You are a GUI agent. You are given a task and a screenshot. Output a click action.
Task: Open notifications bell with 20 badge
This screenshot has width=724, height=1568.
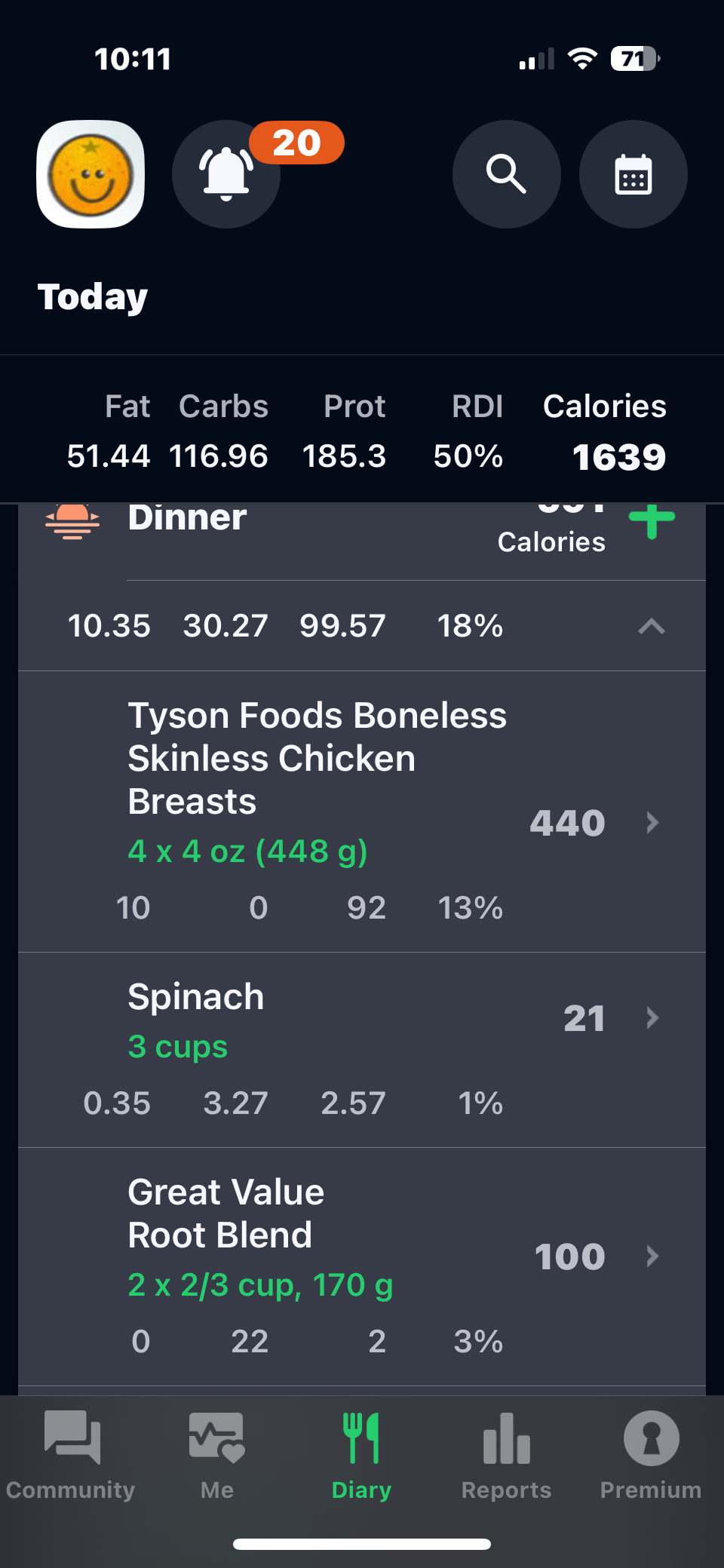[226, 174]
